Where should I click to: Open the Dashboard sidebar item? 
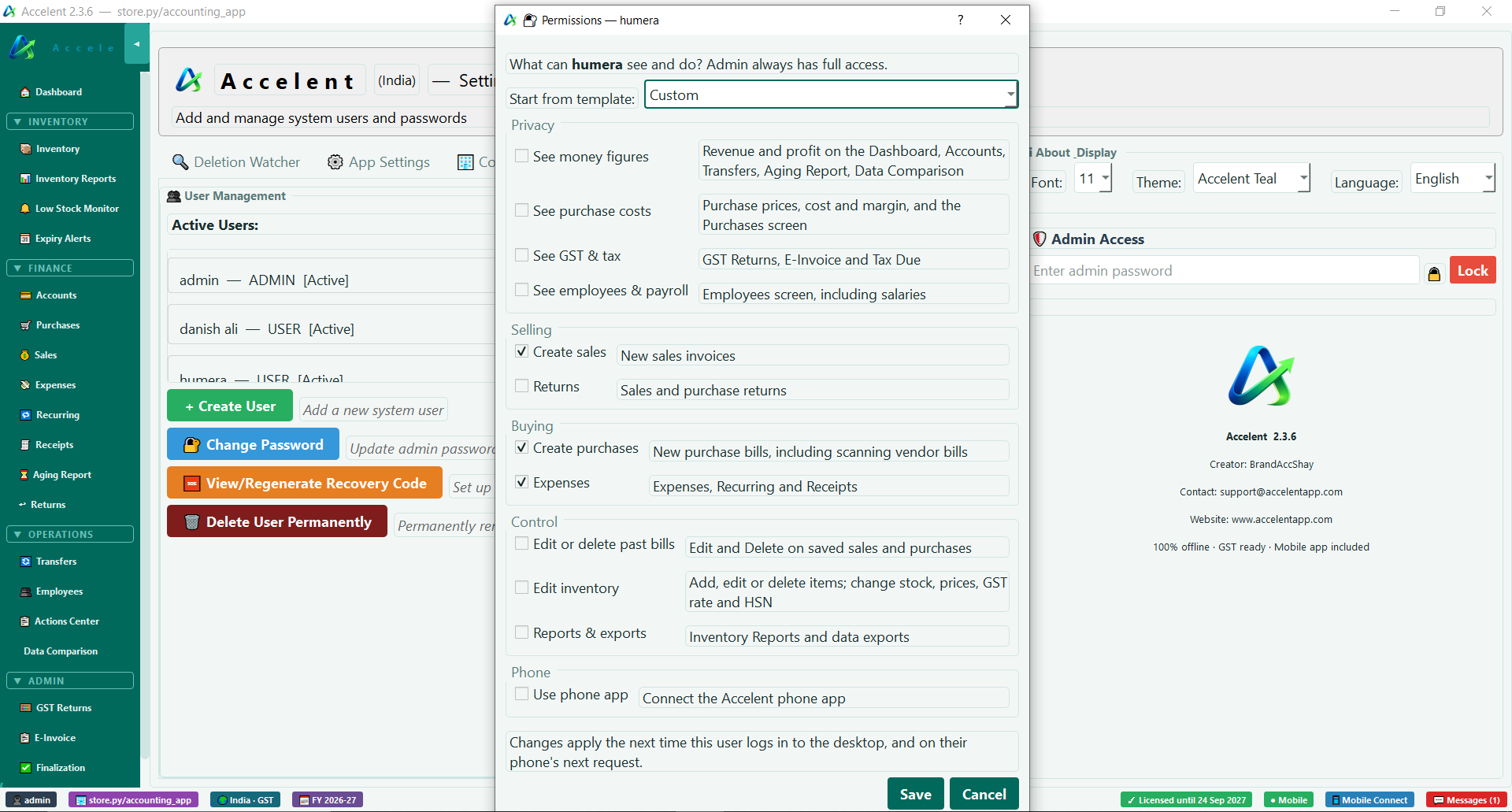51,92
